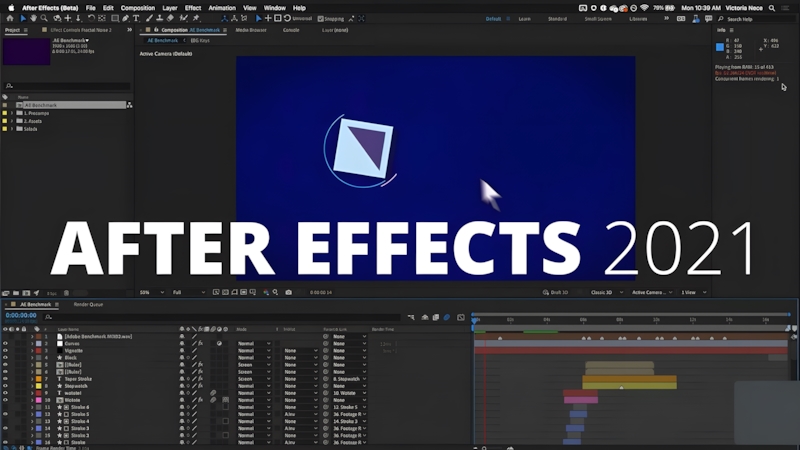Hide the Stopwatch layer eye toggle

5,386
